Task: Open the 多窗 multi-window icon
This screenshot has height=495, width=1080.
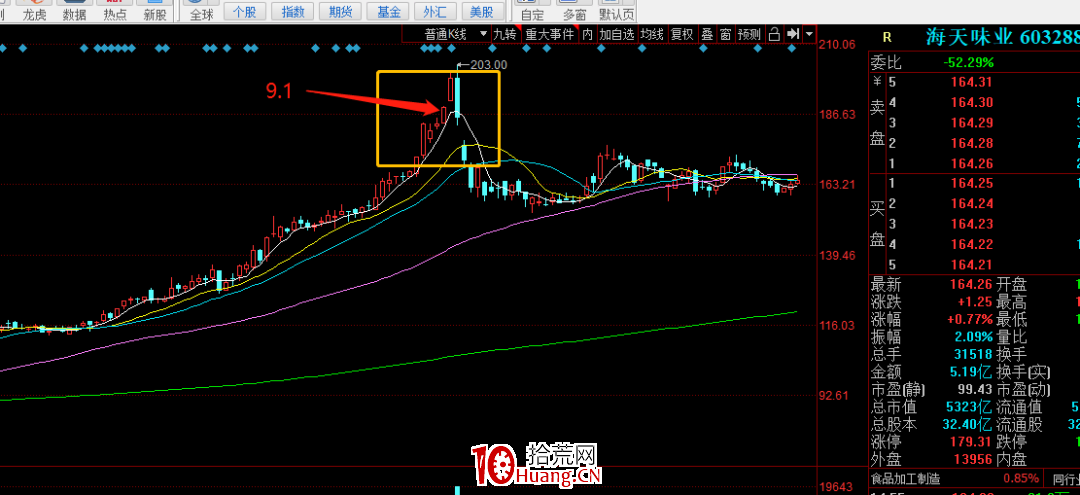Action: 574,10
